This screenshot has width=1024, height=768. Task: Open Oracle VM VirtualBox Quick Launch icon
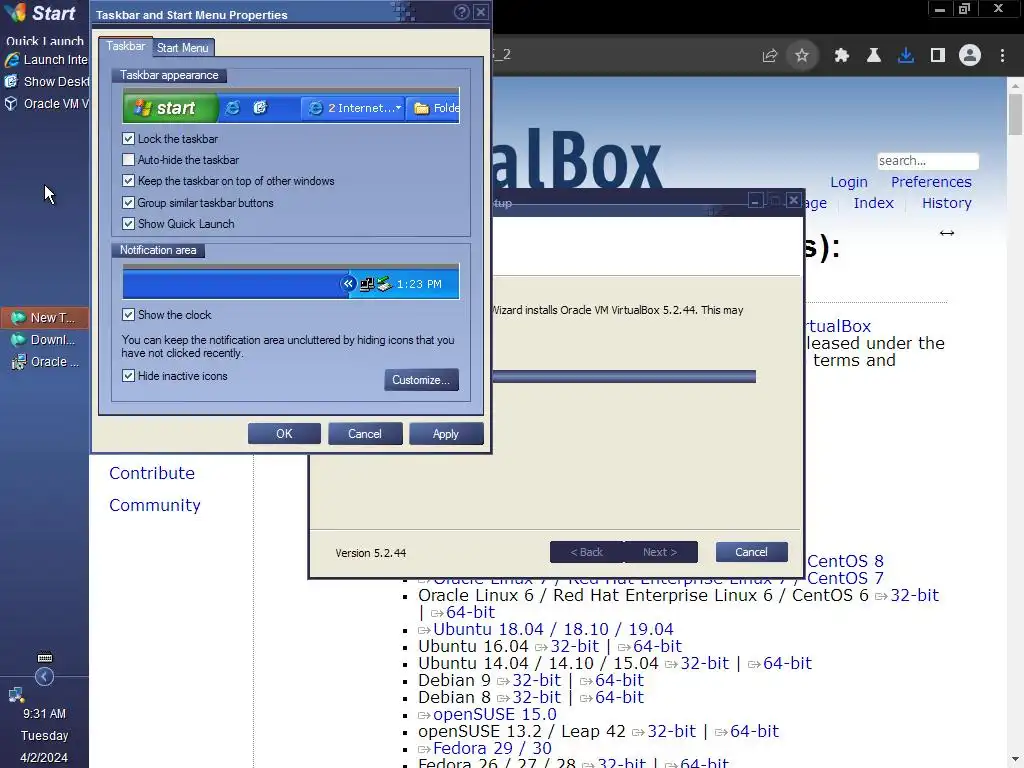point(46,104)
